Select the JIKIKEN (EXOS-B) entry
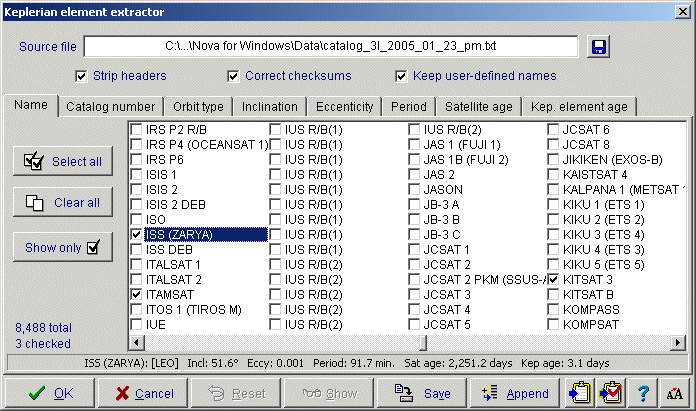Viewport: 696px width, 411px height. (x=613, y=159)
